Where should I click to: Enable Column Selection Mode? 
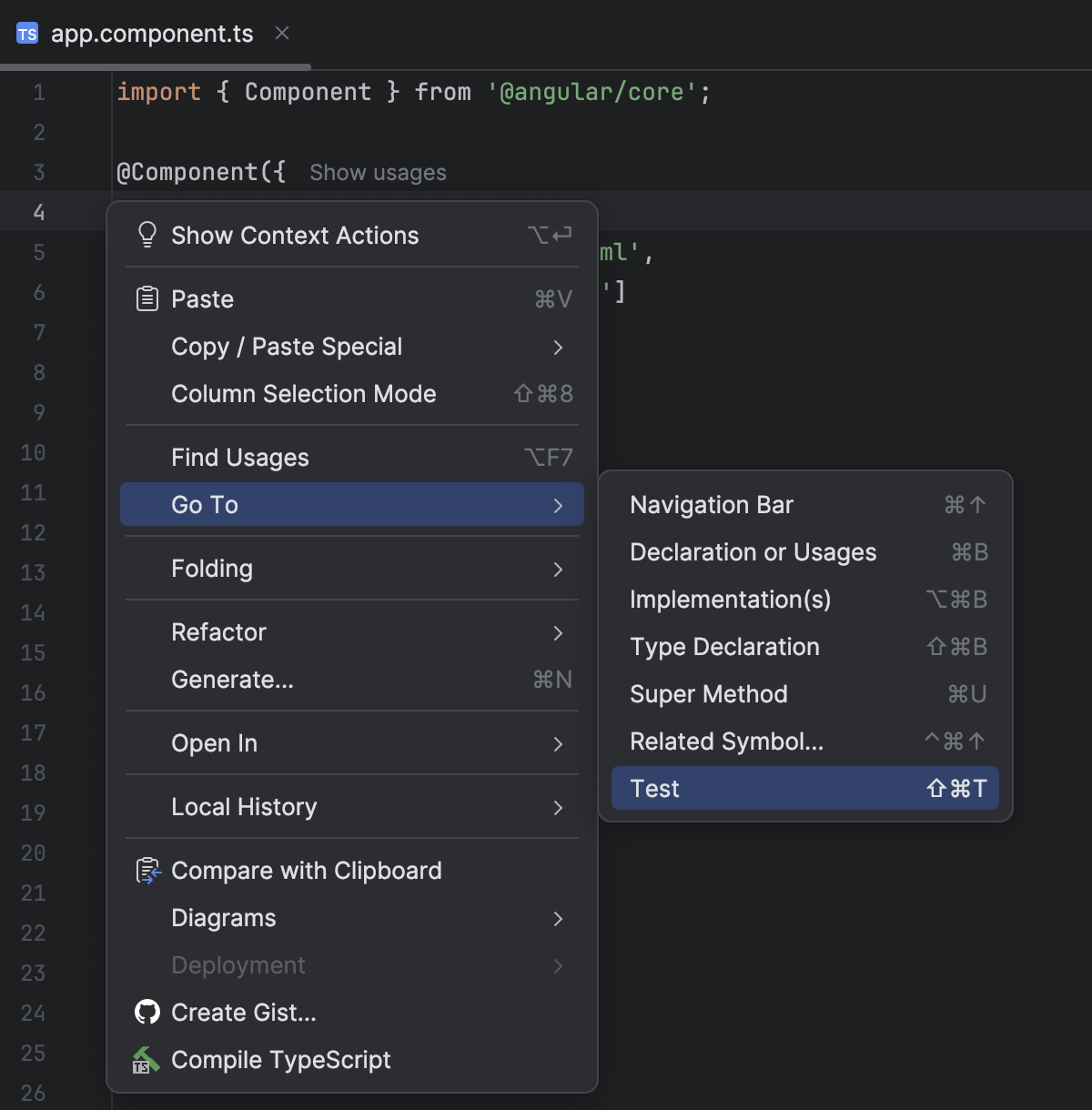point(352,394)
